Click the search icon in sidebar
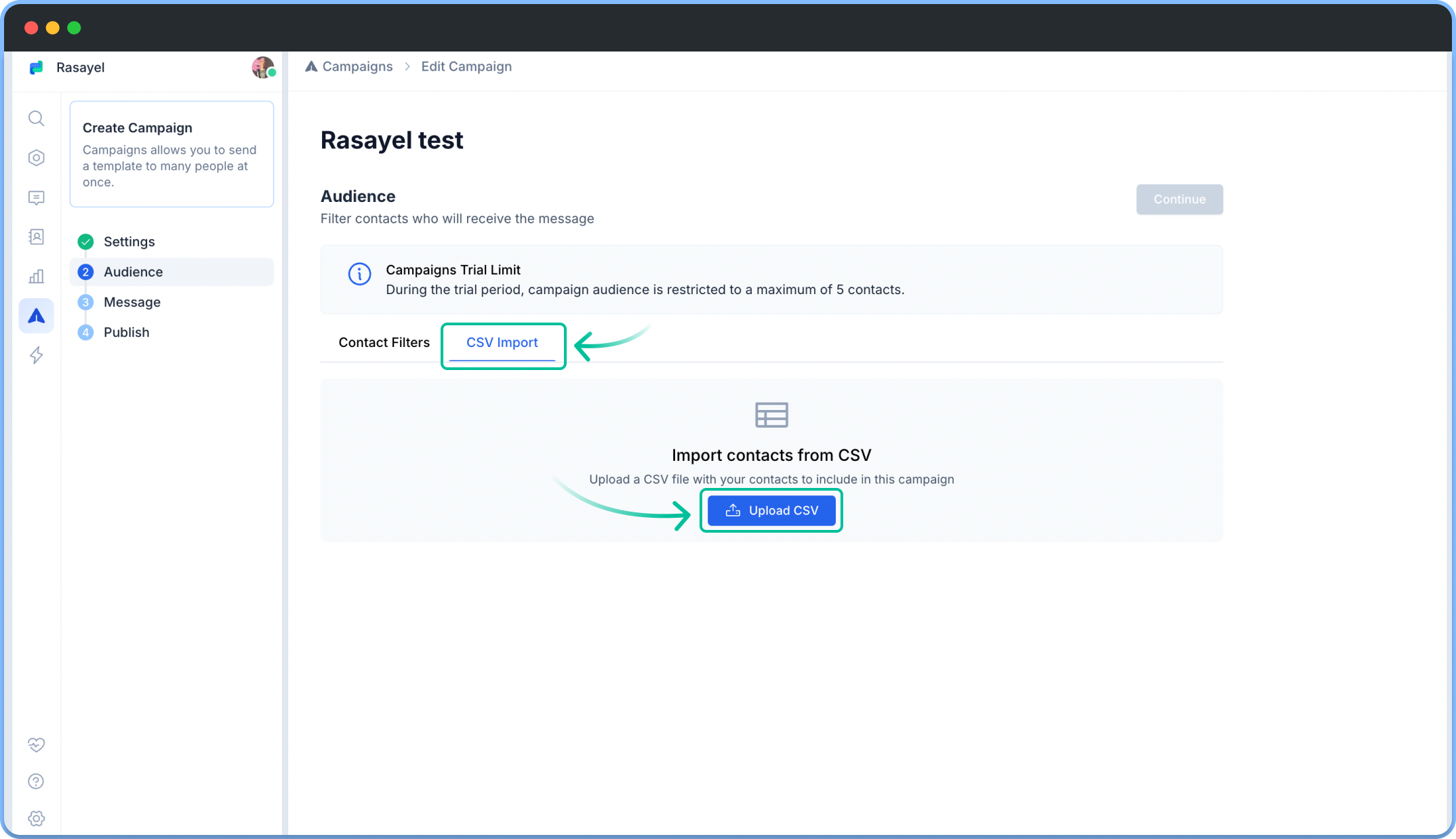 (x=37, y=119)
